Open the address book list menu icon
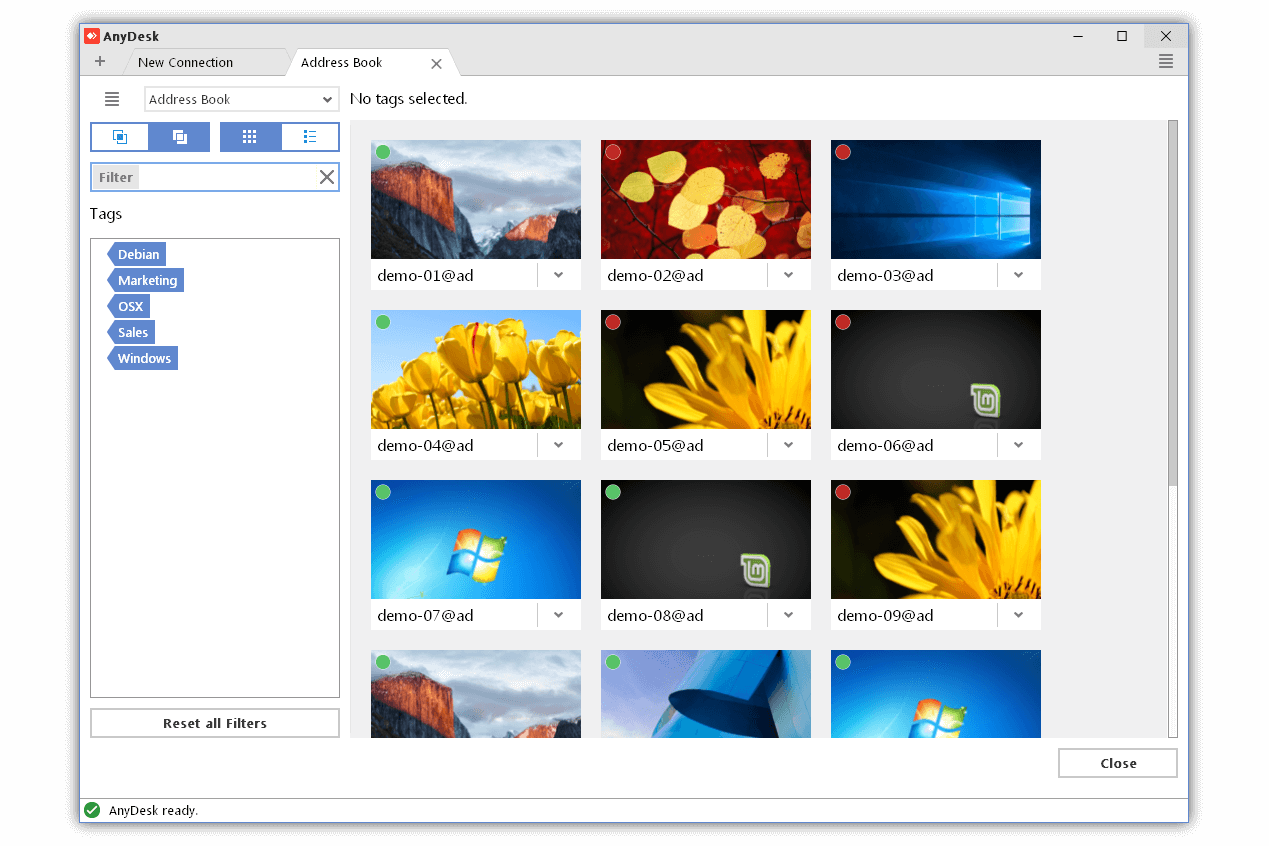The image size is (1269, 846). click(112, 99)
